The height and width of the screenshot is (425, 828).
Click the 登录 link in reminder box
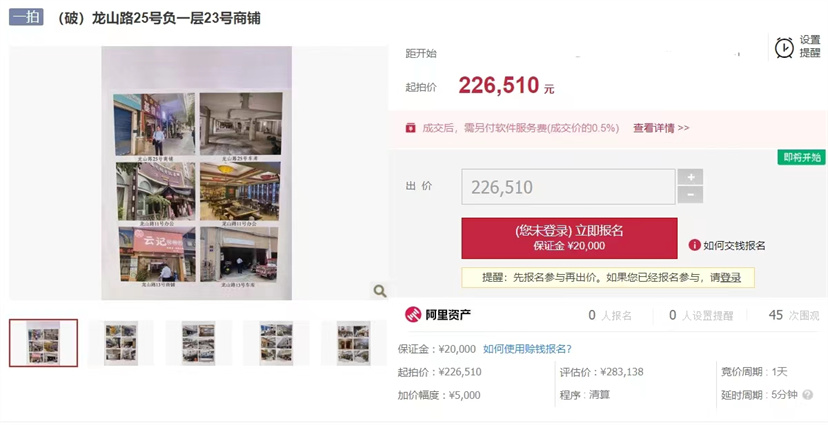(x=731, y=278)
